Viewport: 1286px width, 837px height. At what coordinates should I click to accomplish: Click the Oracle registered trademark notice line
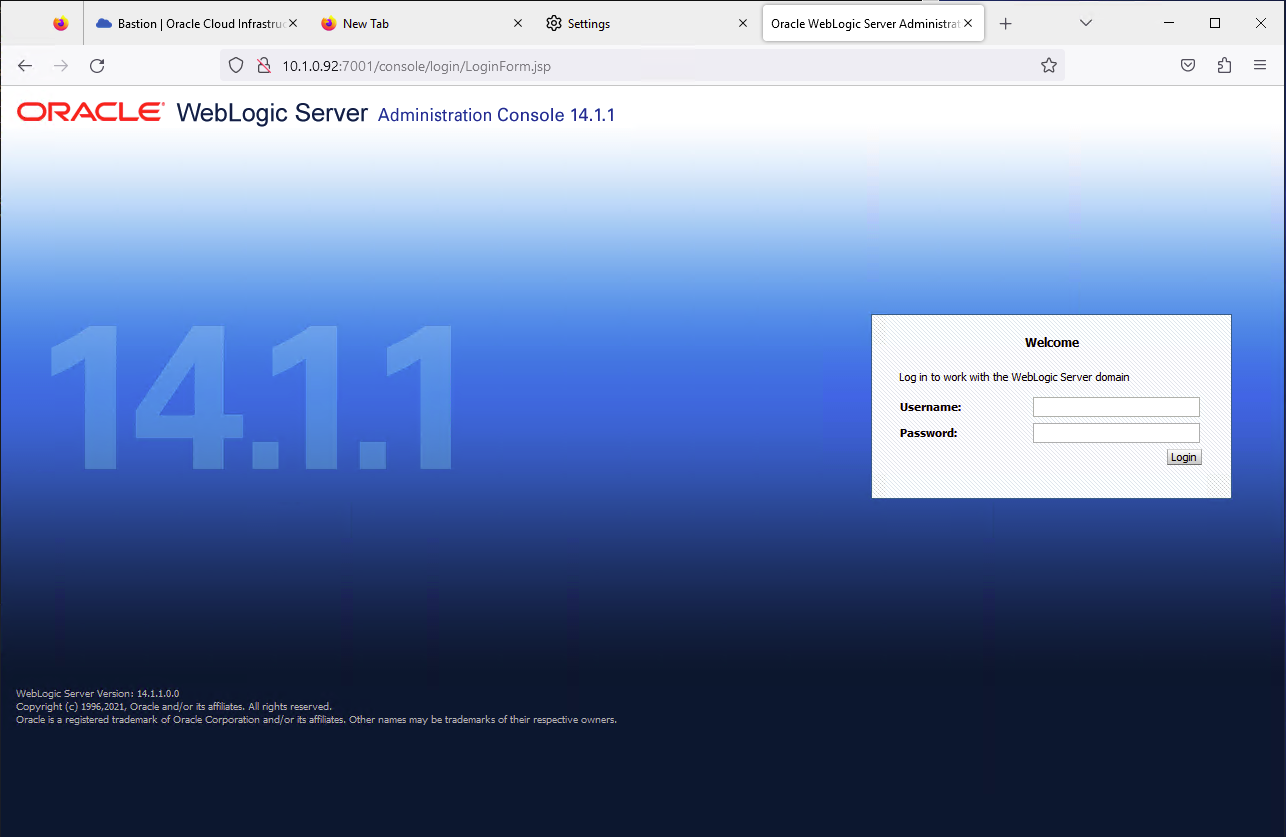(317, 719)
